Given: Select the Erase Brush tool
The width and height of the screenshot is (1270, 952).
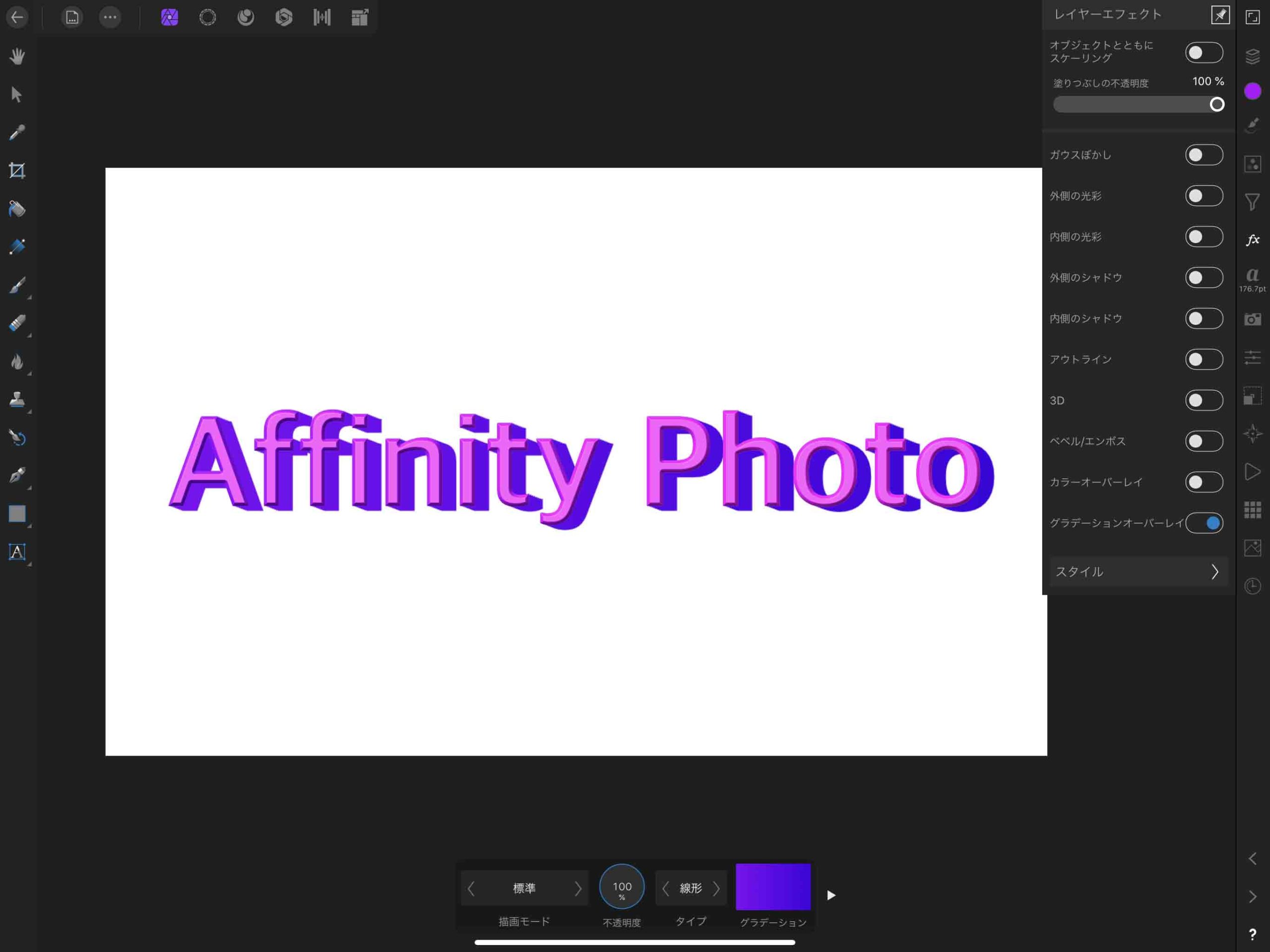Looking at the screenshot, I should point(17,323).
